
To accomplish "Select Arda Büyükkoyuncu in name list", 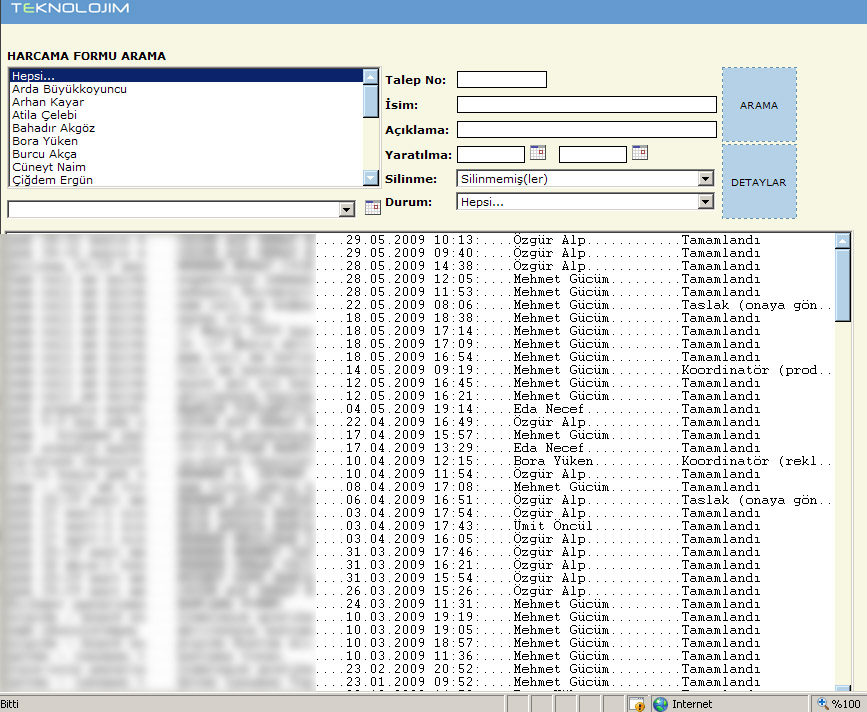I will point(186,89).
